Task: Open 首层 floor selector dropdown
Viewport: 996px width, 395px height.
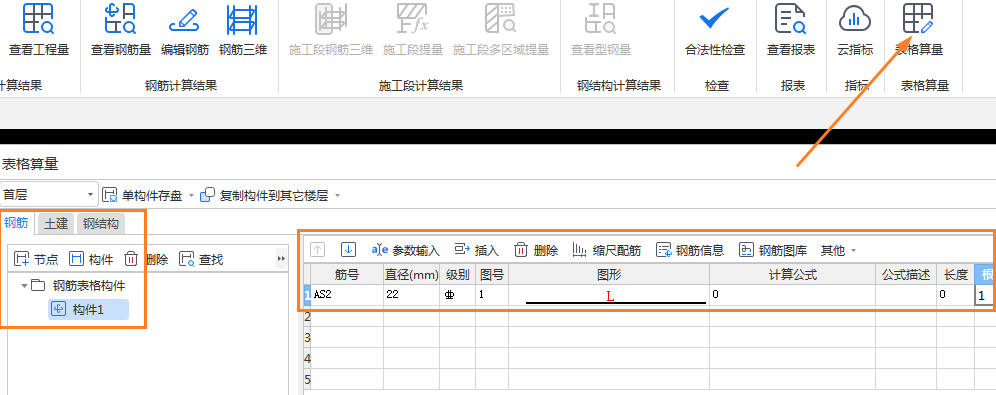Action: 49,195
